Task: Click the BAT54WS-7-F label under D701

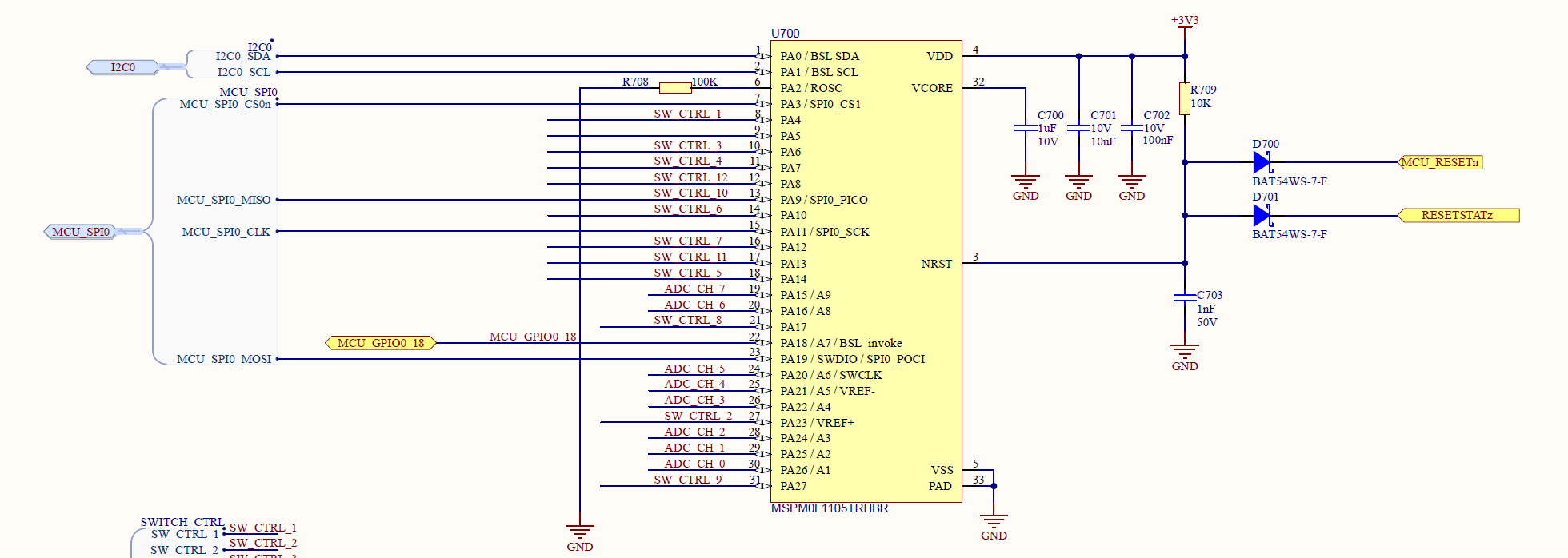Action: coord(1290,234)
